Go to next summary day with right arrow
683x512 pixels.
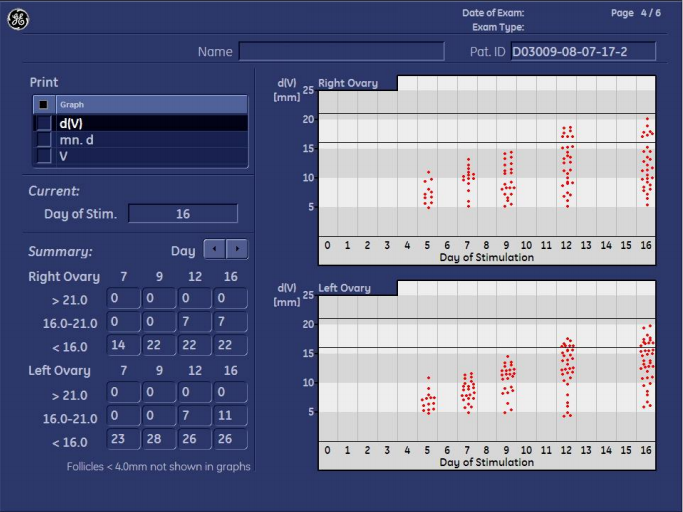pos(237,249)
